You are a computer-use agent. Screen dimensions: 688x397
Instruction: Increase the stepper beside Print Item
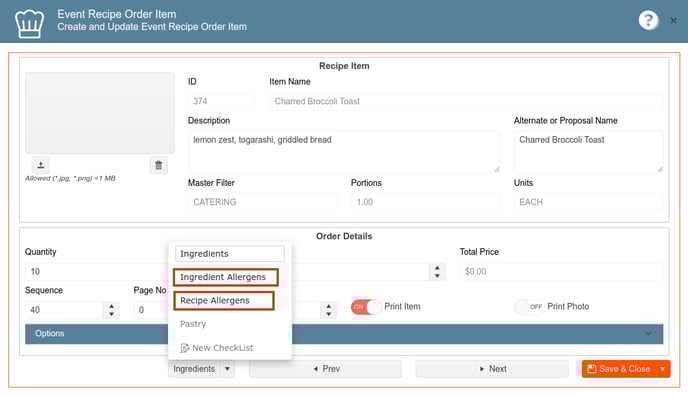(329, 306)
